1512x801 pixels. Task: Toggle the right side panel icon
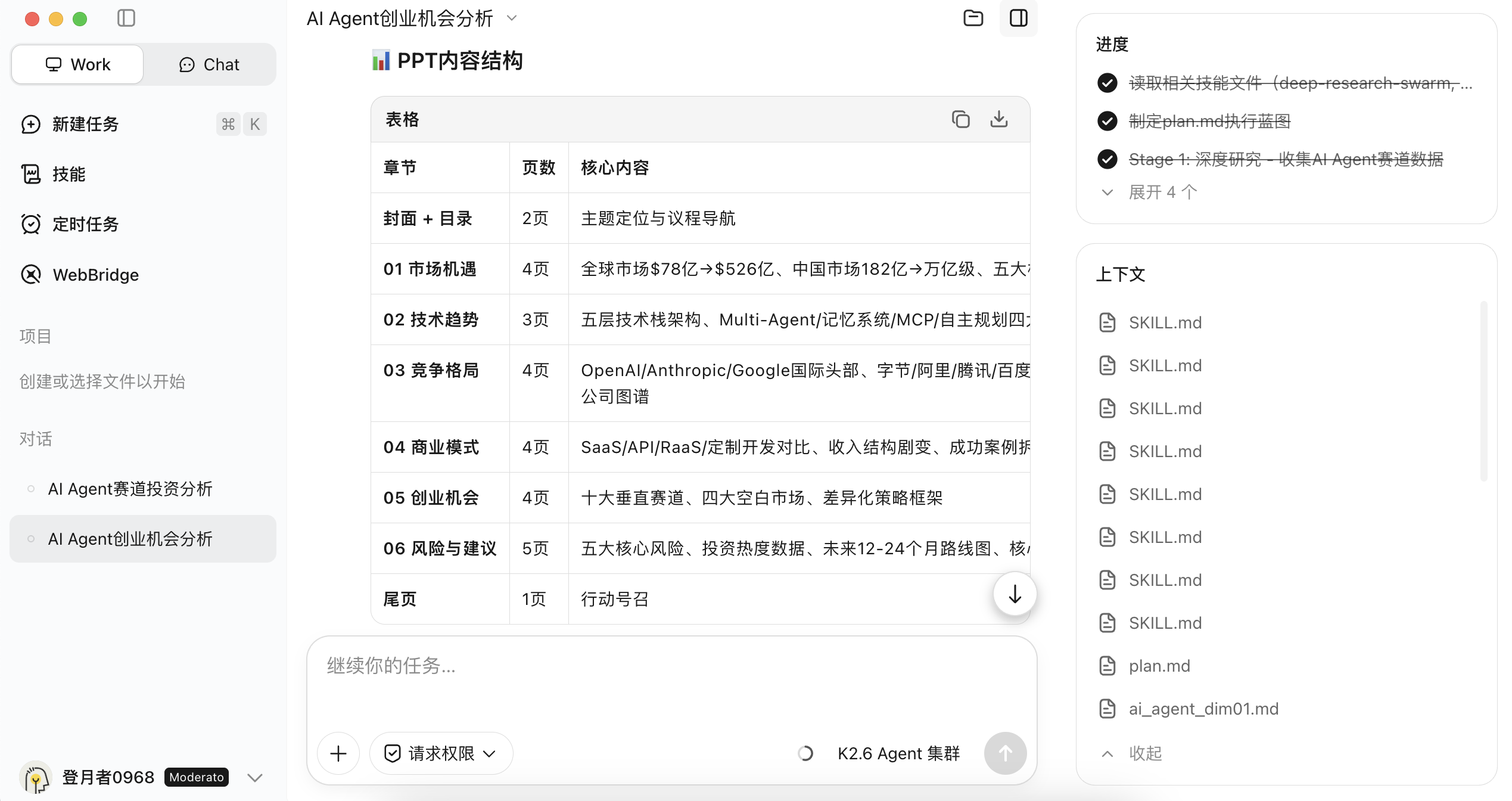(1019, 18)
